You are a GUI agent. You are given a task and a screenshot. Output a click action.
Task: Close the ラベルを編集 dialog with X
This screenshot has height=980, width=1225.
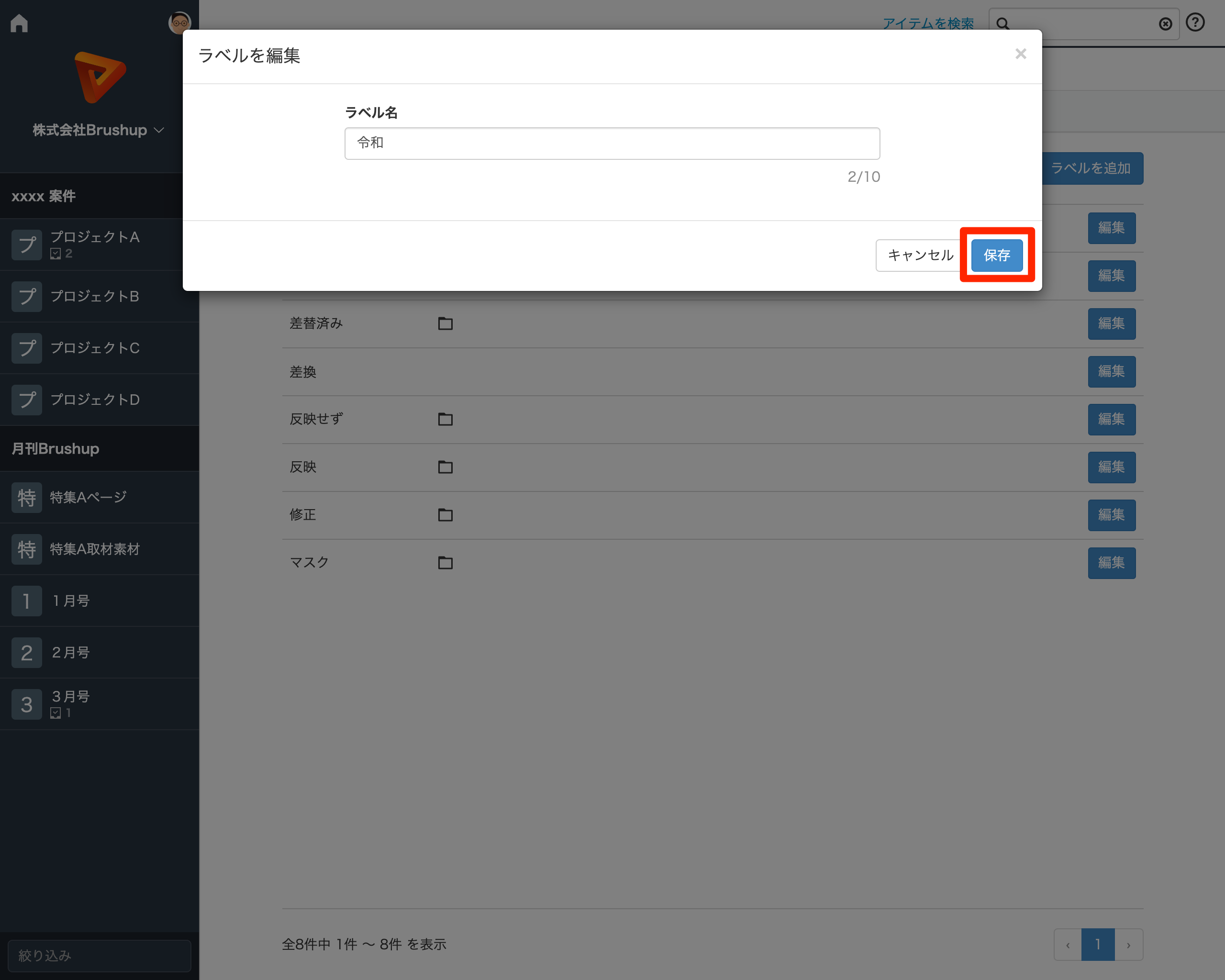[x=1021, y=54]
